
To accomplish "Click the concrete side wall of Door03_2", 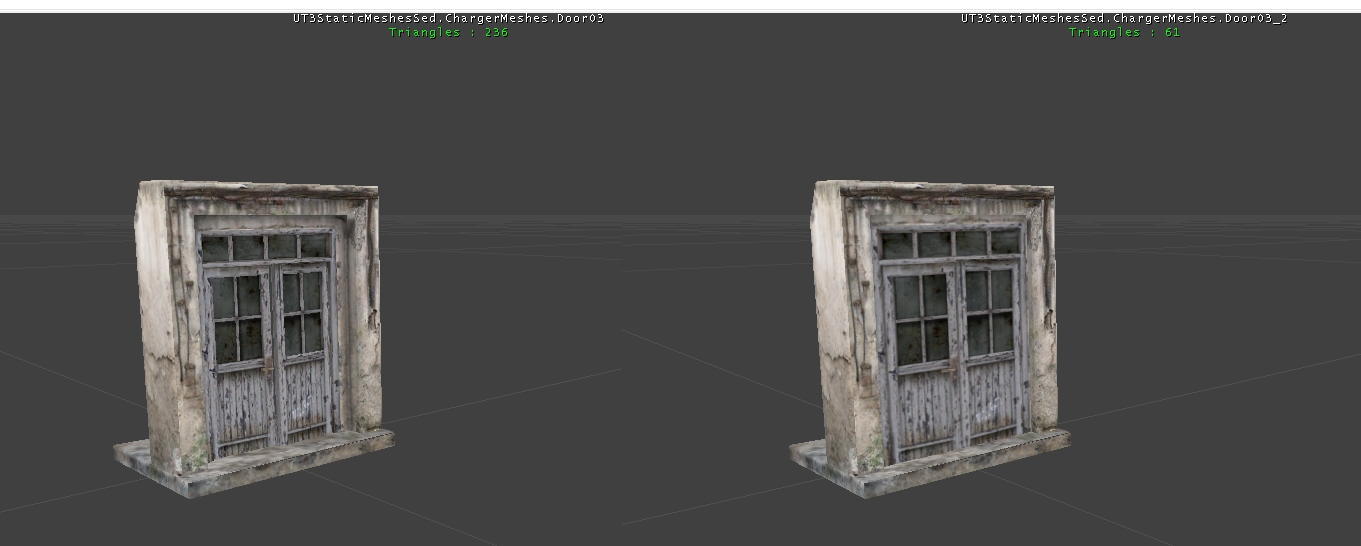I will (x=835, y=320).
